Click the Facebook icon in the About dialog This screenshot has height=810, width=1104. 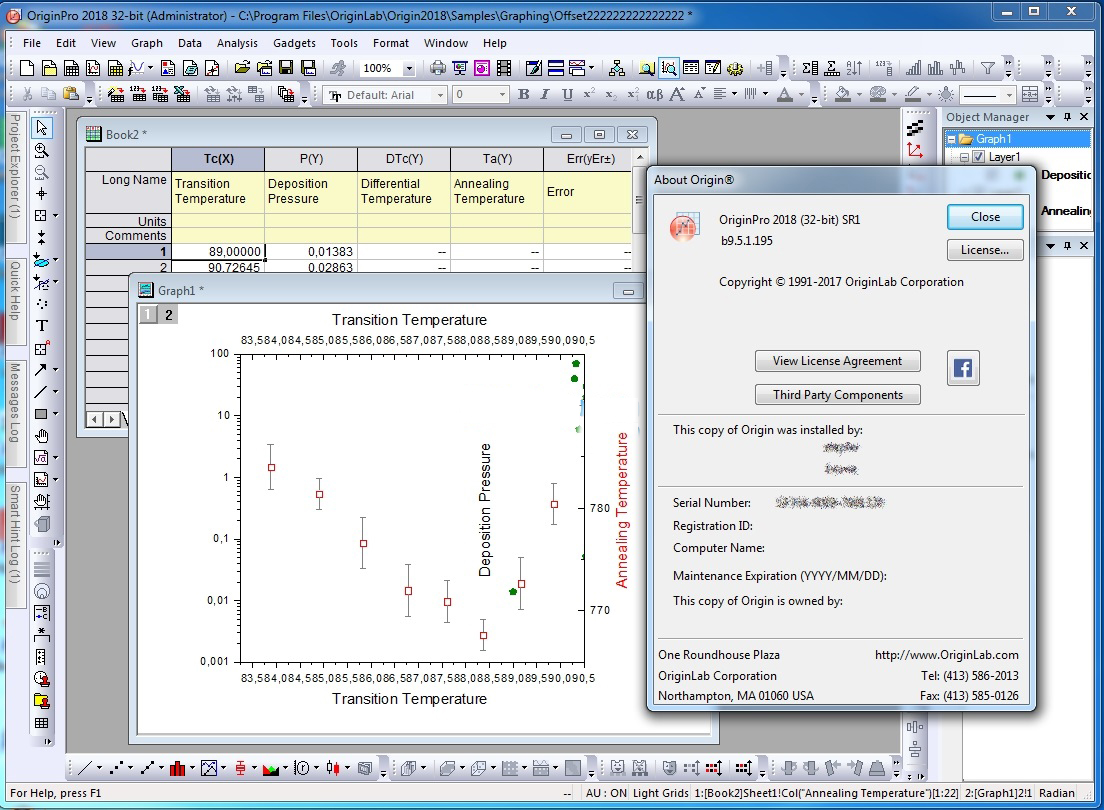[962, 369]
